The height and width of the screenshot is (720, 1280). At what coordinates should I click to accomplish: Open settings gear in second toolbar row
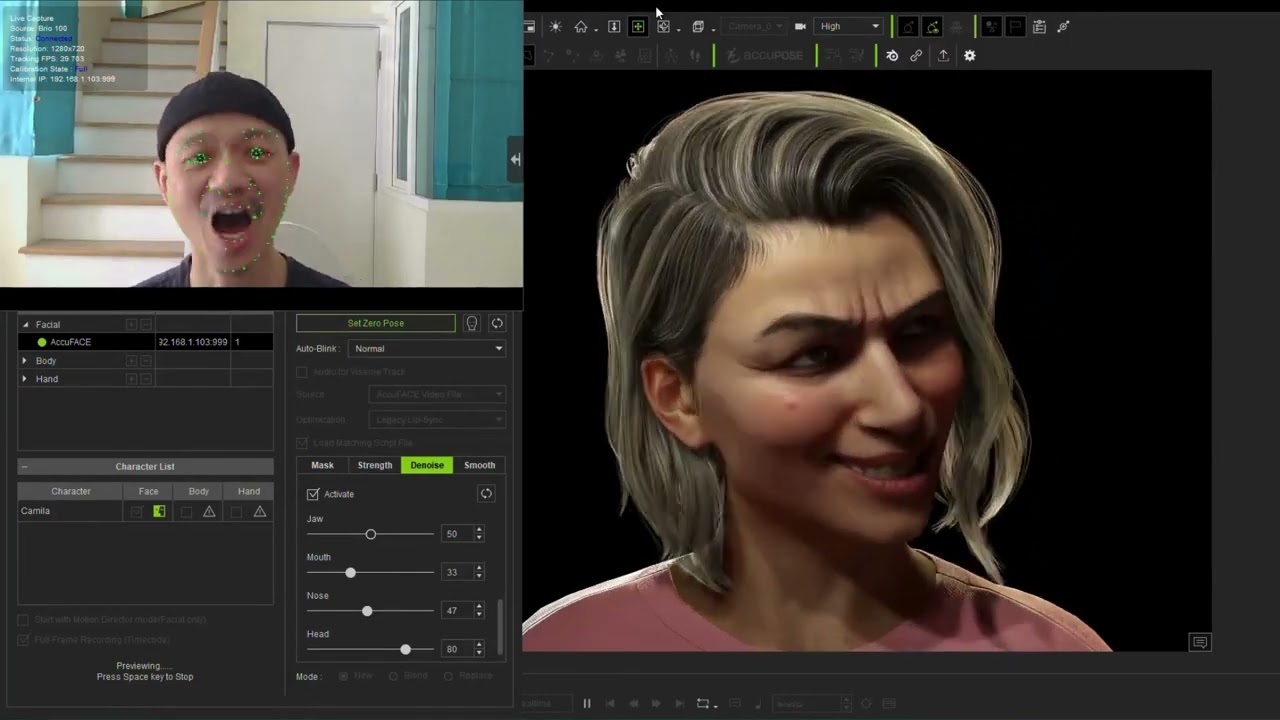pos(969,56)
